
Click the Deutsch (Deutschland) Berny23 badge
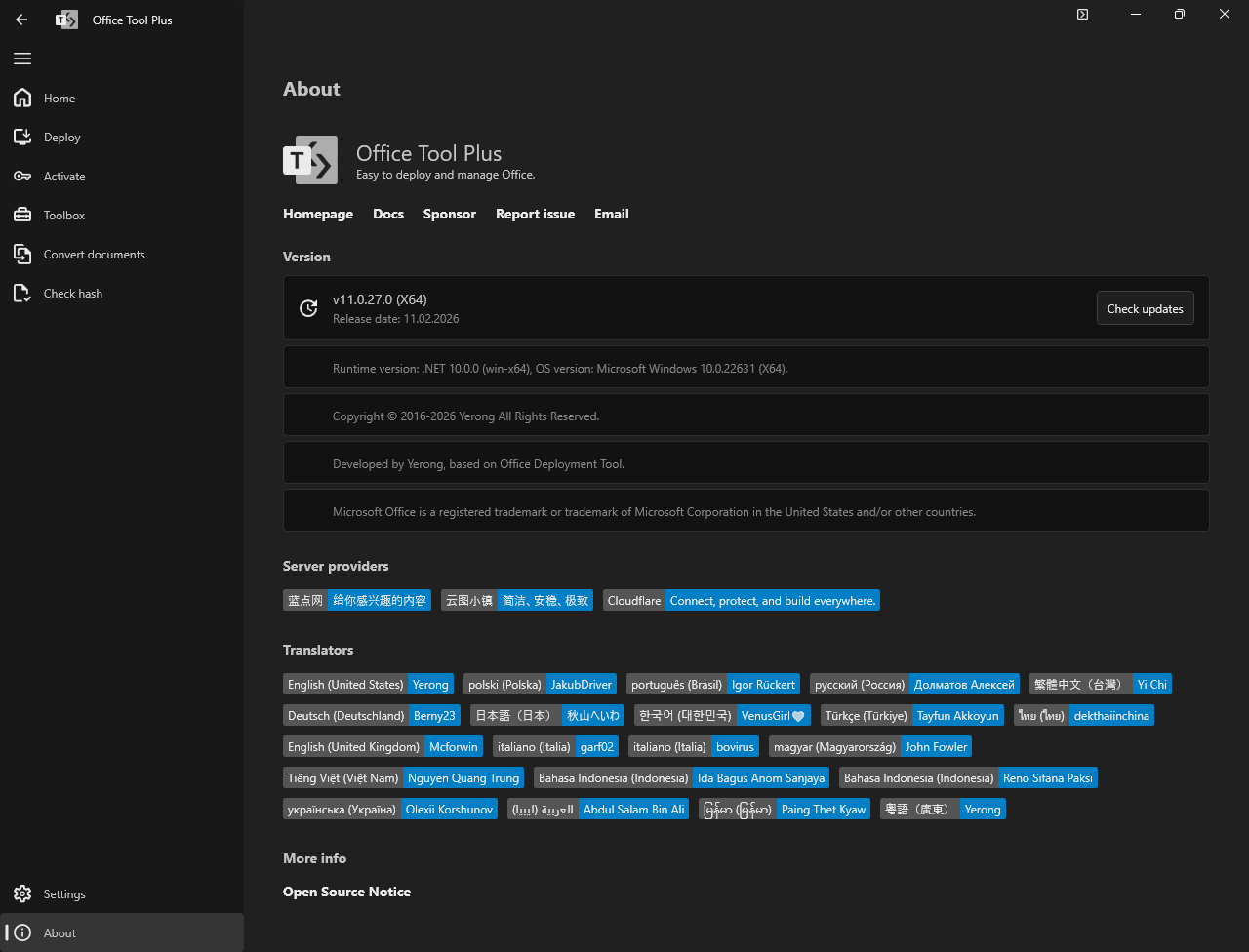pos(372,715)
